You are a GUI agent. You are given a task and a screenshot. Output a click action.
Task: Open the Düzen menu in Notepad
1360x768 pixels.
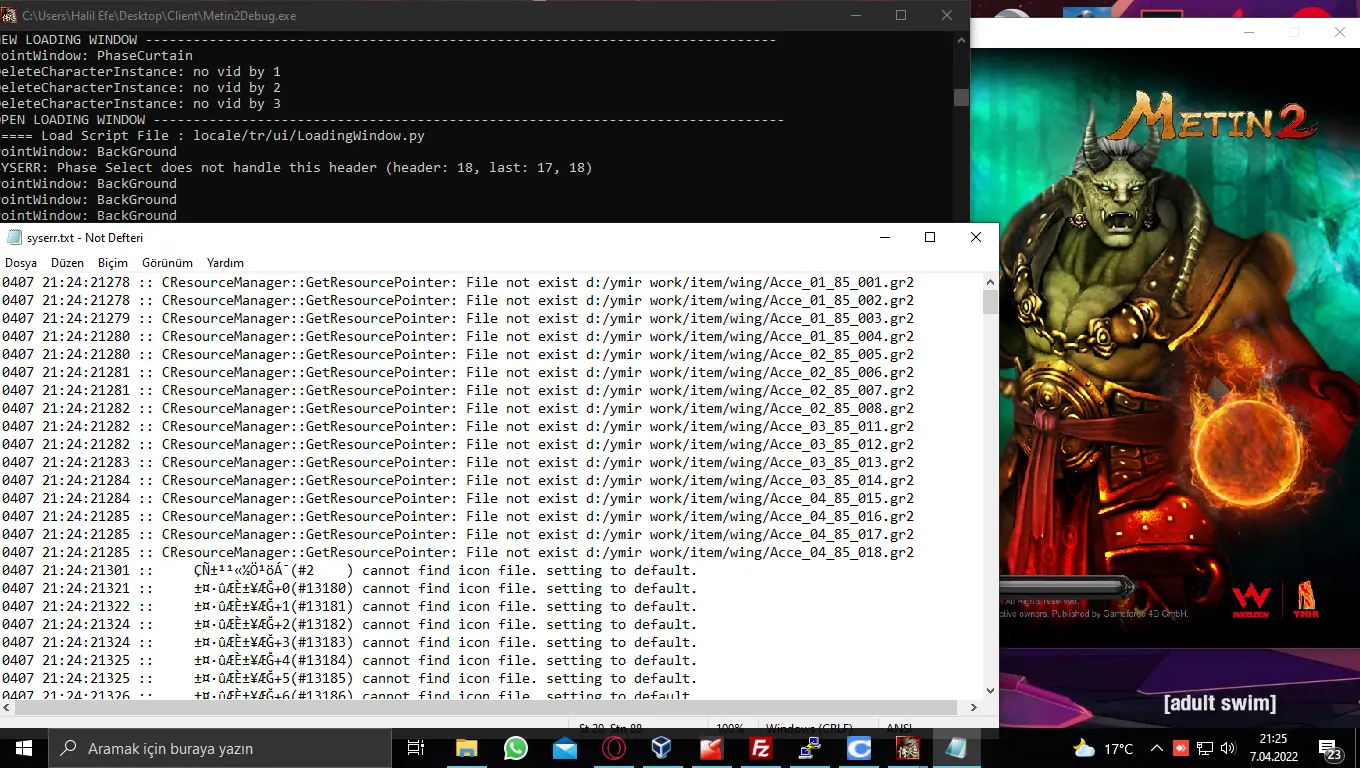(x=68, y=263)
